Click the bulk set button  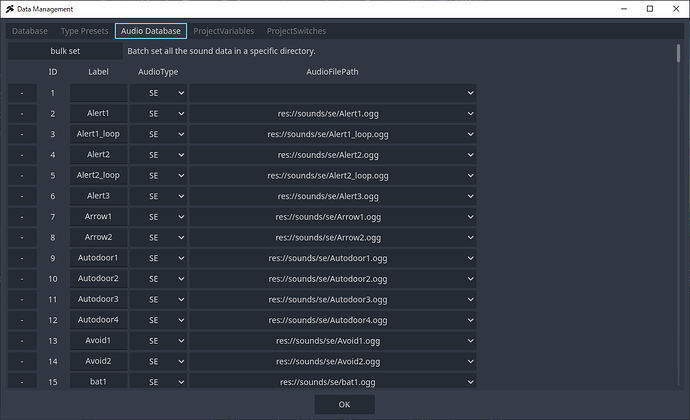(64, 51)
